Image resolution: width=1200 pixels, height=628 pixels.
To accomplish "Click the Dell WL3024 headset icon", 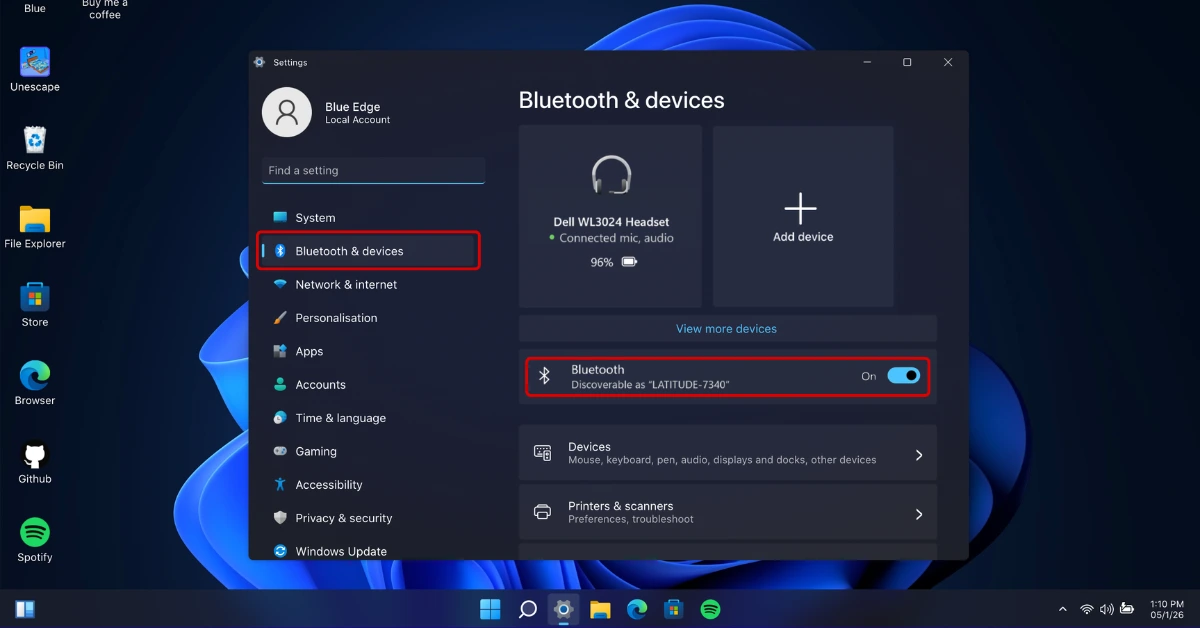I will click(611, 175).
